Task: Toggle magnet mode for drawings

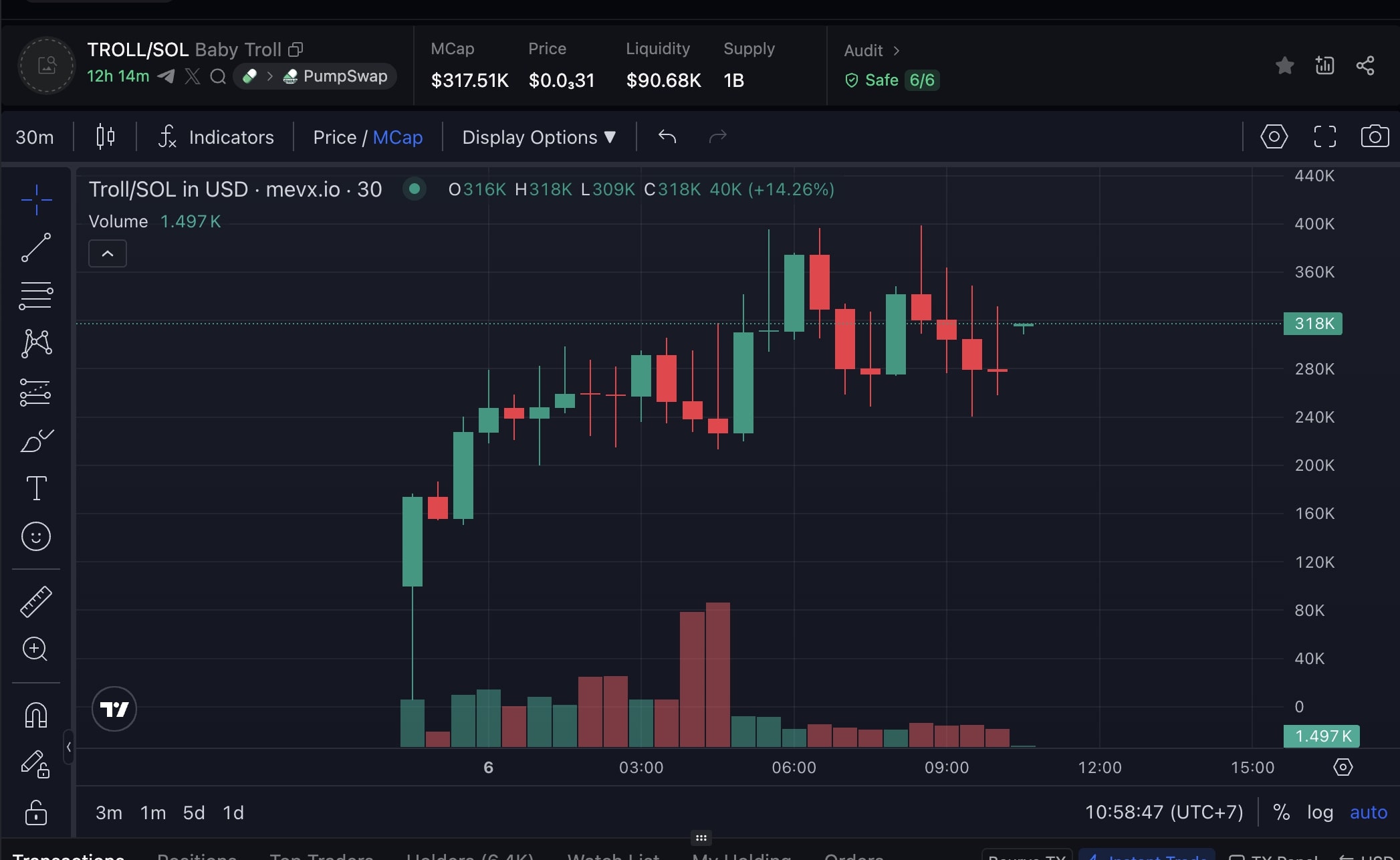Action: coord(36,716)
